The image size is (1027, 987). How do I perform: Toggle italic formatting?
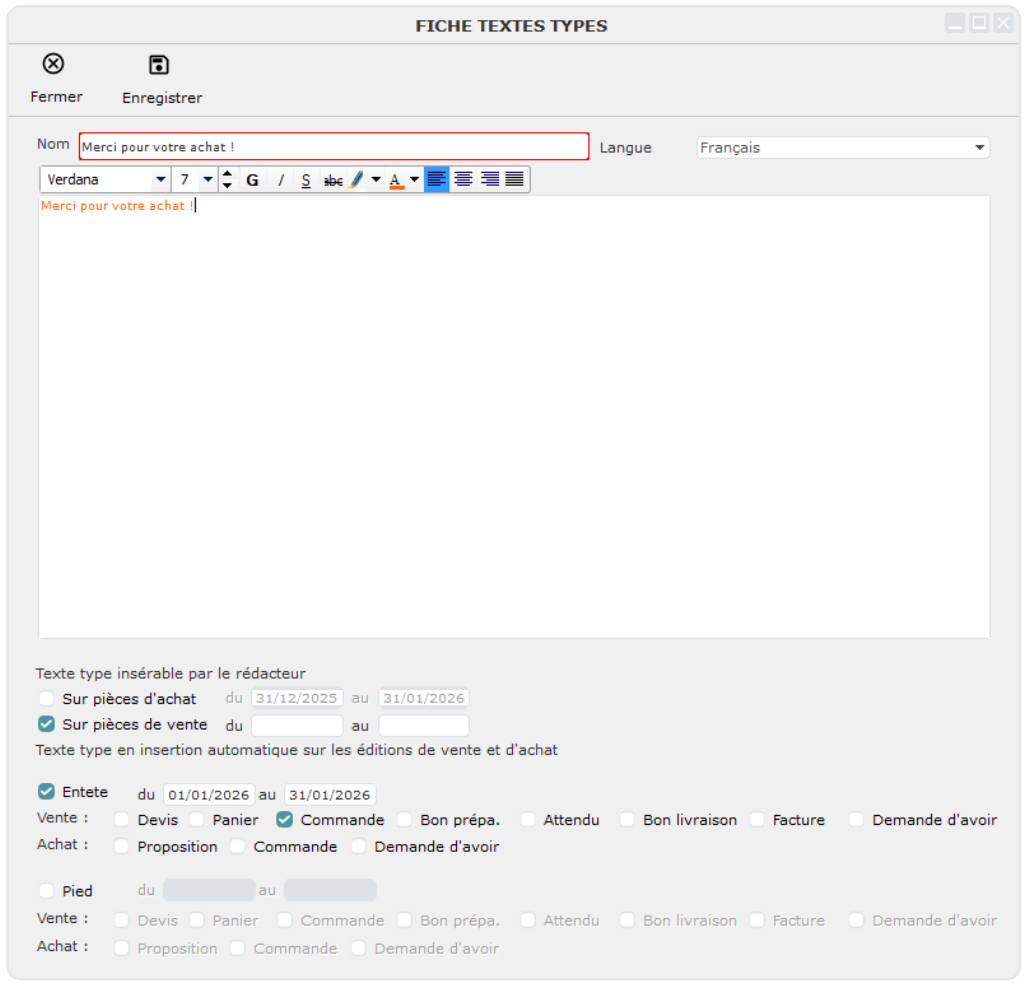280,180
